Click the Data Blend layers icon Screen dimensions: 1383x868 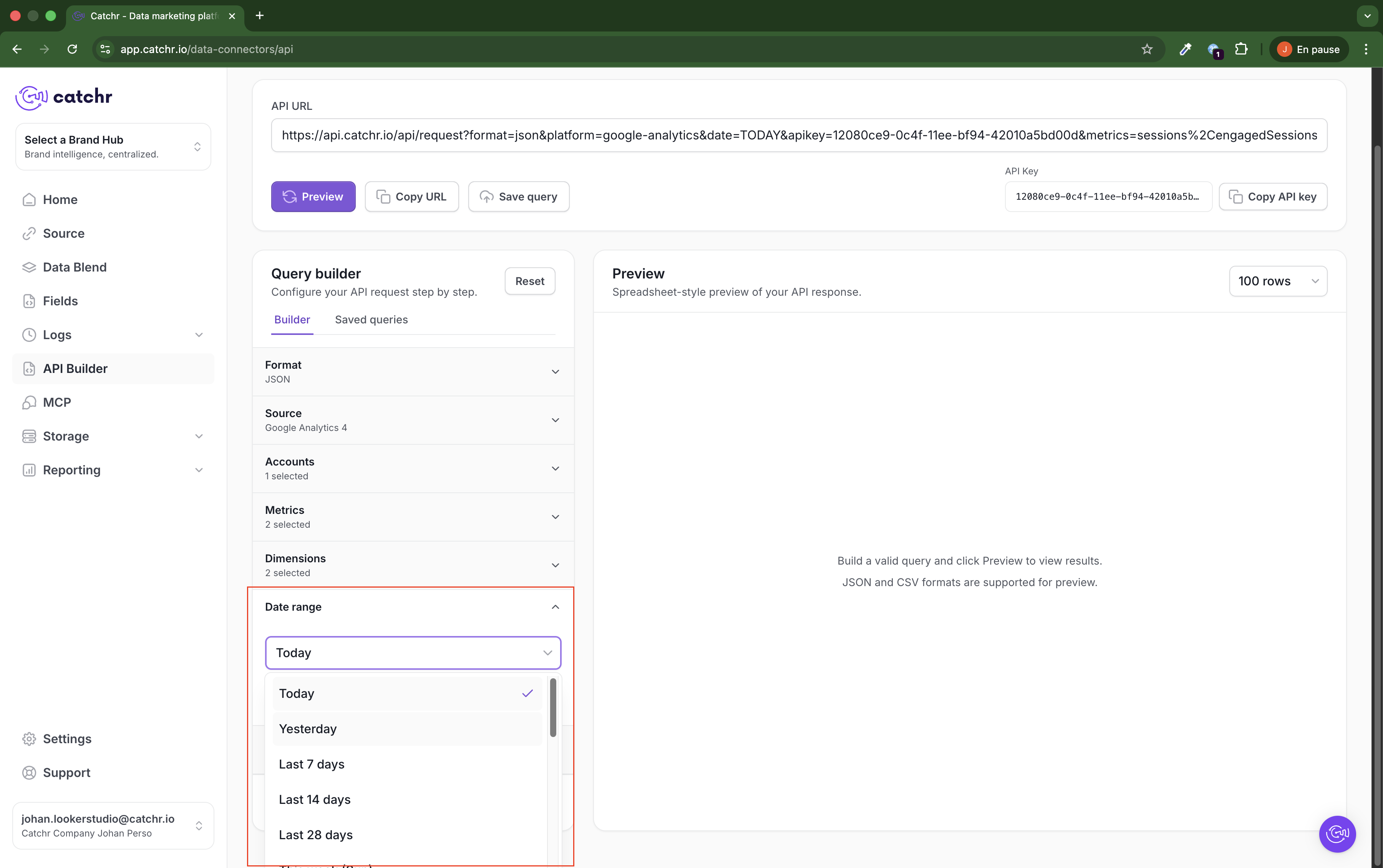coord(29,268)
